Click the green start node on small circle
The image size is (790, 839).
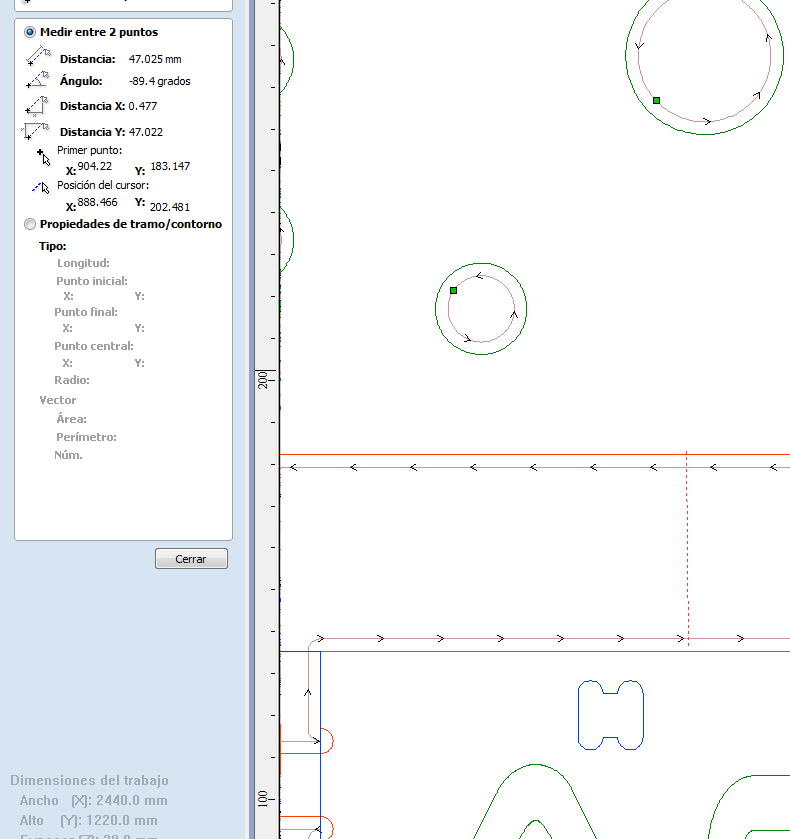453,291
